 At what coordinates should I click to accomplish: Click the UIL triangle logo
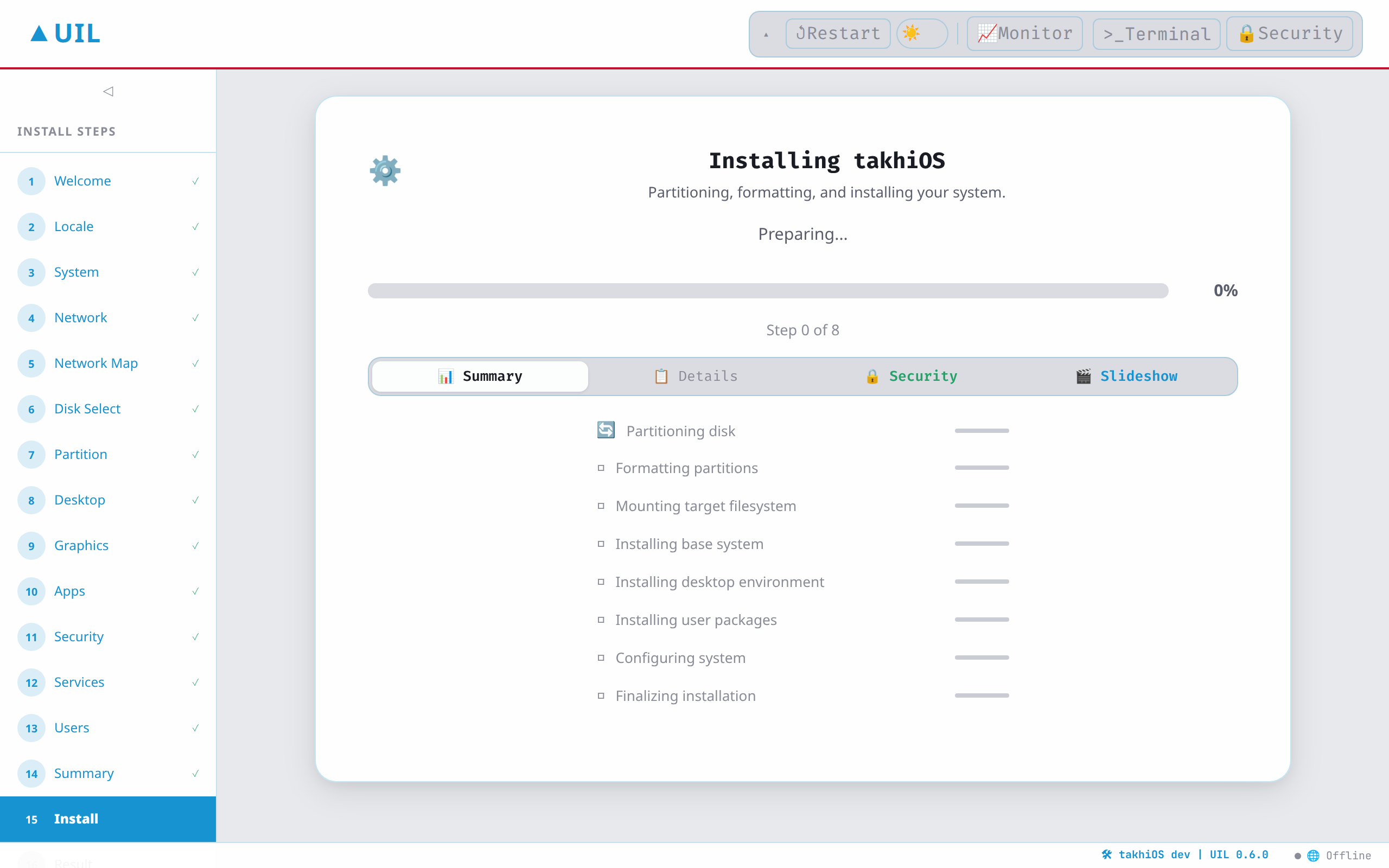tap(39, 33)
